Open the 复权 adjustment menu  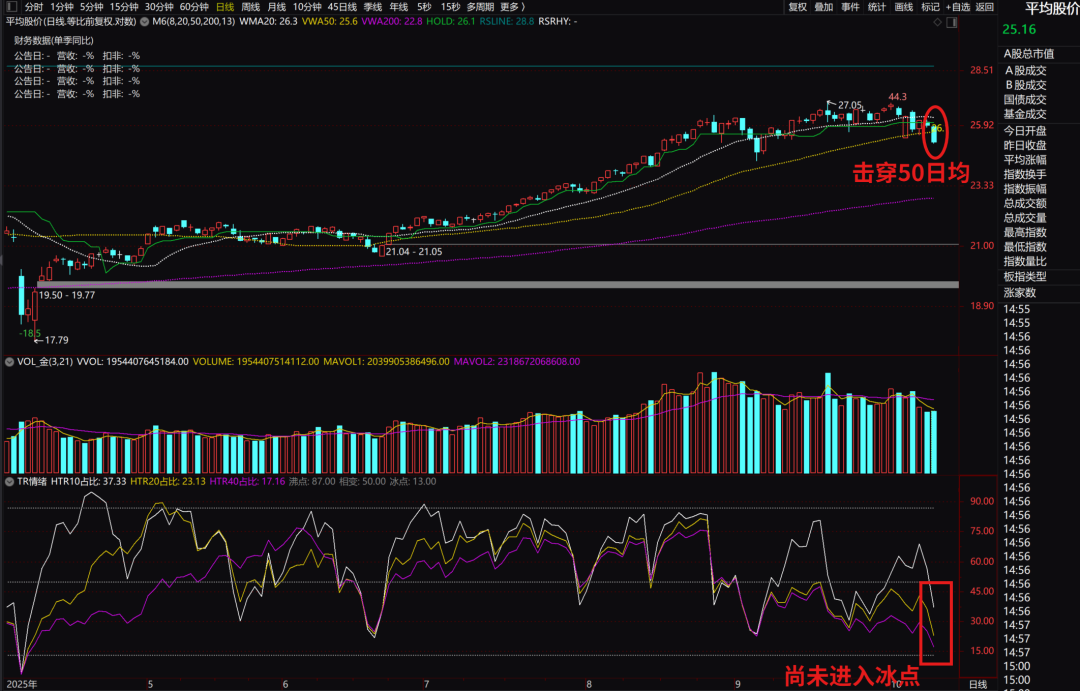click(798, 7)
